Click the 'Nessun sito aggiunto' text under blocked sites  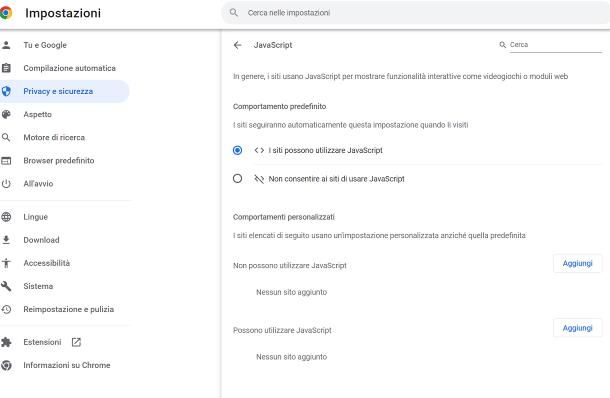(x=291, y=292)
